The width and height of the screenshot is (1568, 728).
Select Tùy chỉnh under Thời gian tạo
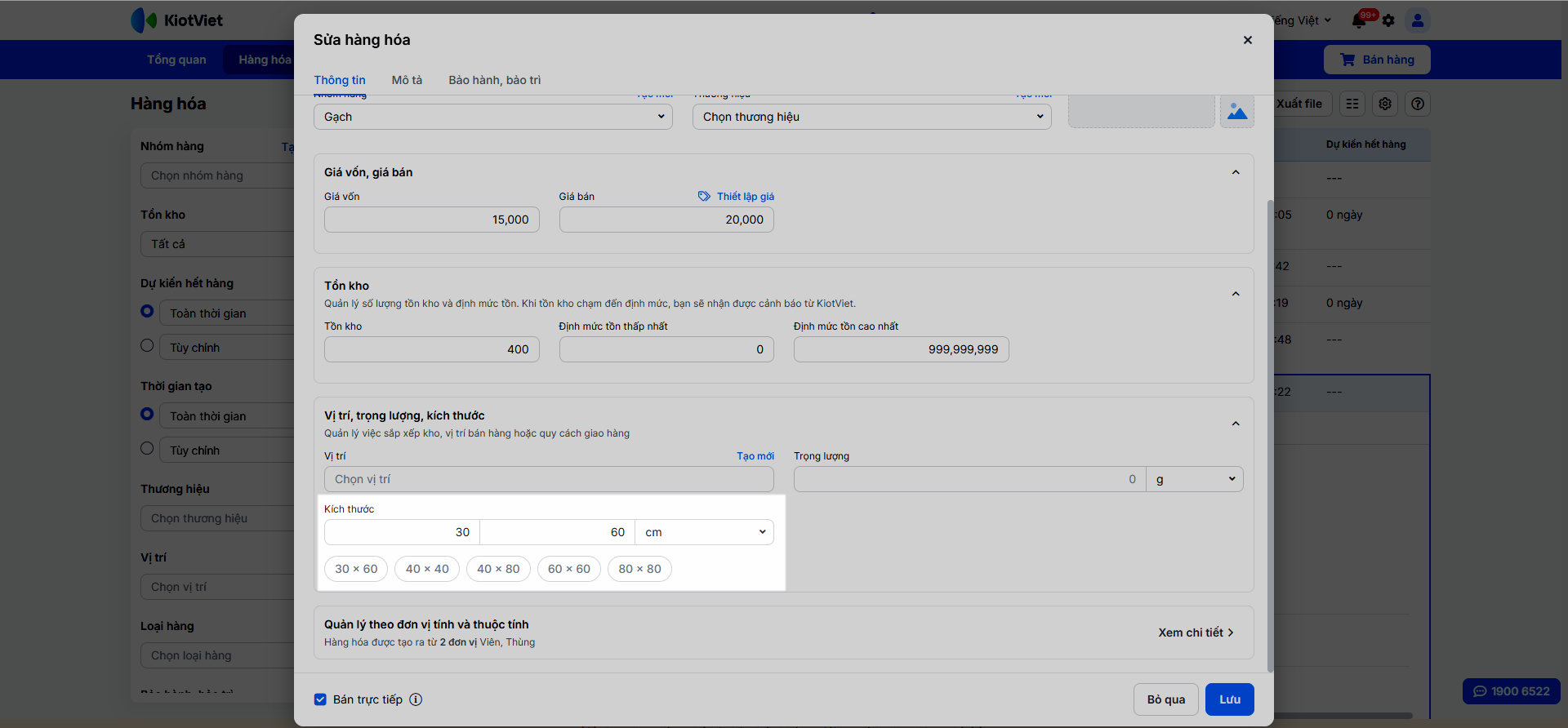pos(147,448)
